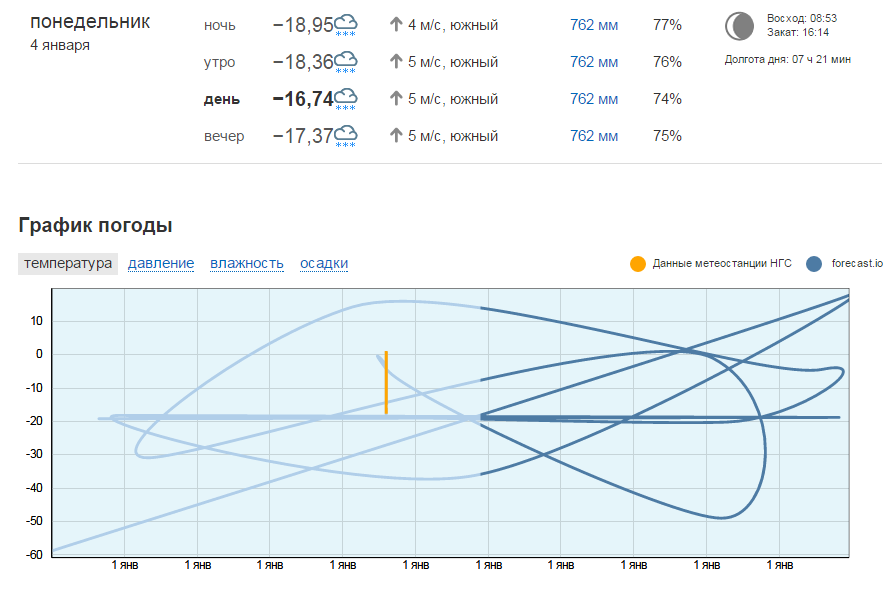
Task: Click the 74% humidity value
Action: 667,99
